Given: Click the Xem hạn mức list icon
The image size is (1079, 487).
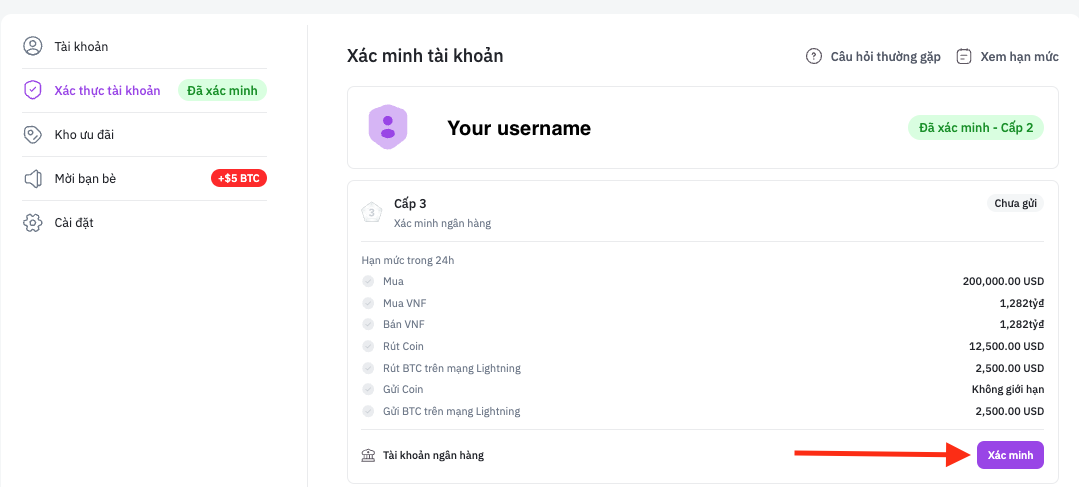Looking at the screenshot, I should 964,56.
